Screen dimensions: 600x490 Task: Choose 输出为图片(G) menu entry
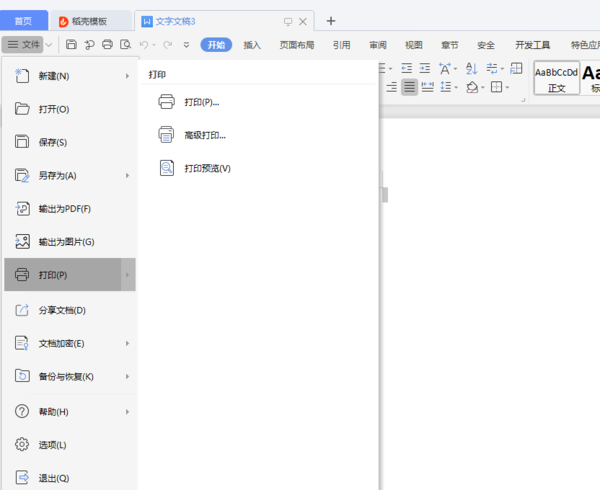[69, 242]
